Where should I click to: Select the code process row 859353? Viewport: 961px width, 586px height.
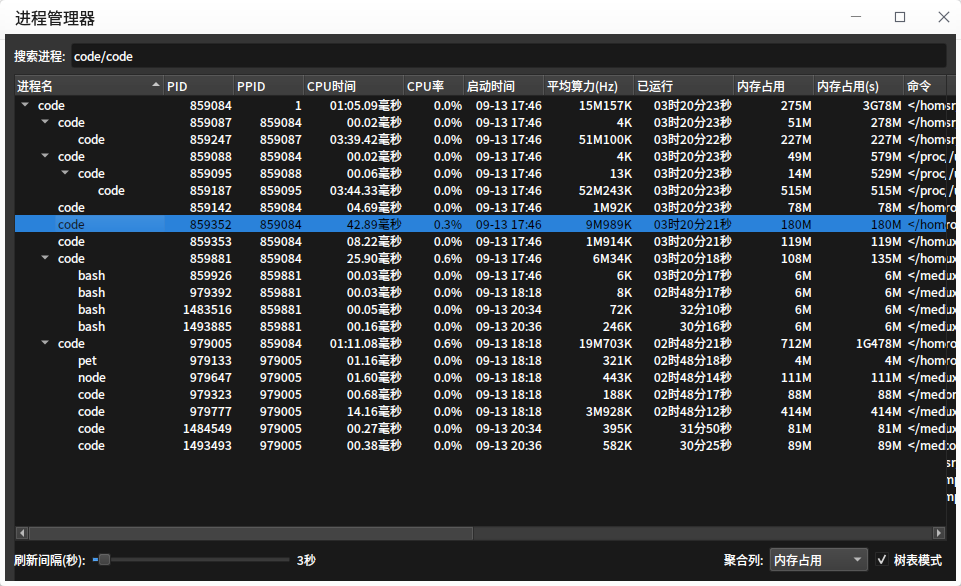(480, 242)
